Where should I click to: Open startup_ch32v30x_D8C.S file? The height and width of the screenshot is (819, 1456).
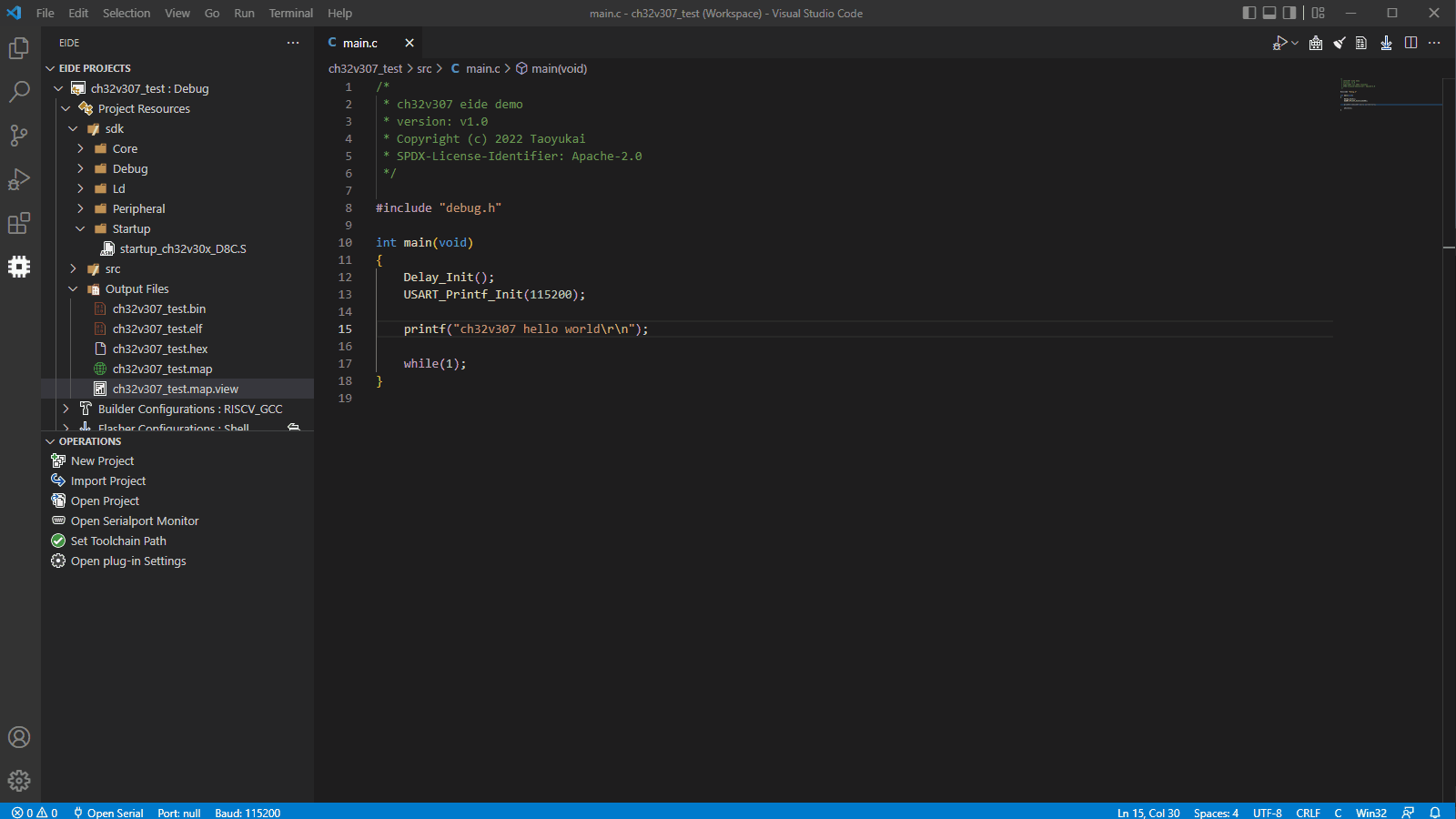tap(177, 248)
